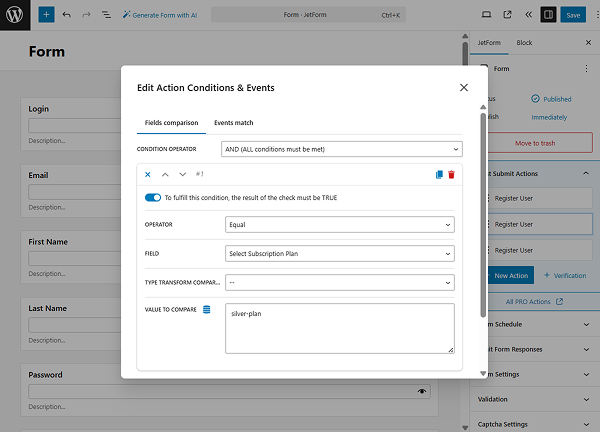Click the silver-plan value text area
The image size is (600, 432).
click(340, 328)
